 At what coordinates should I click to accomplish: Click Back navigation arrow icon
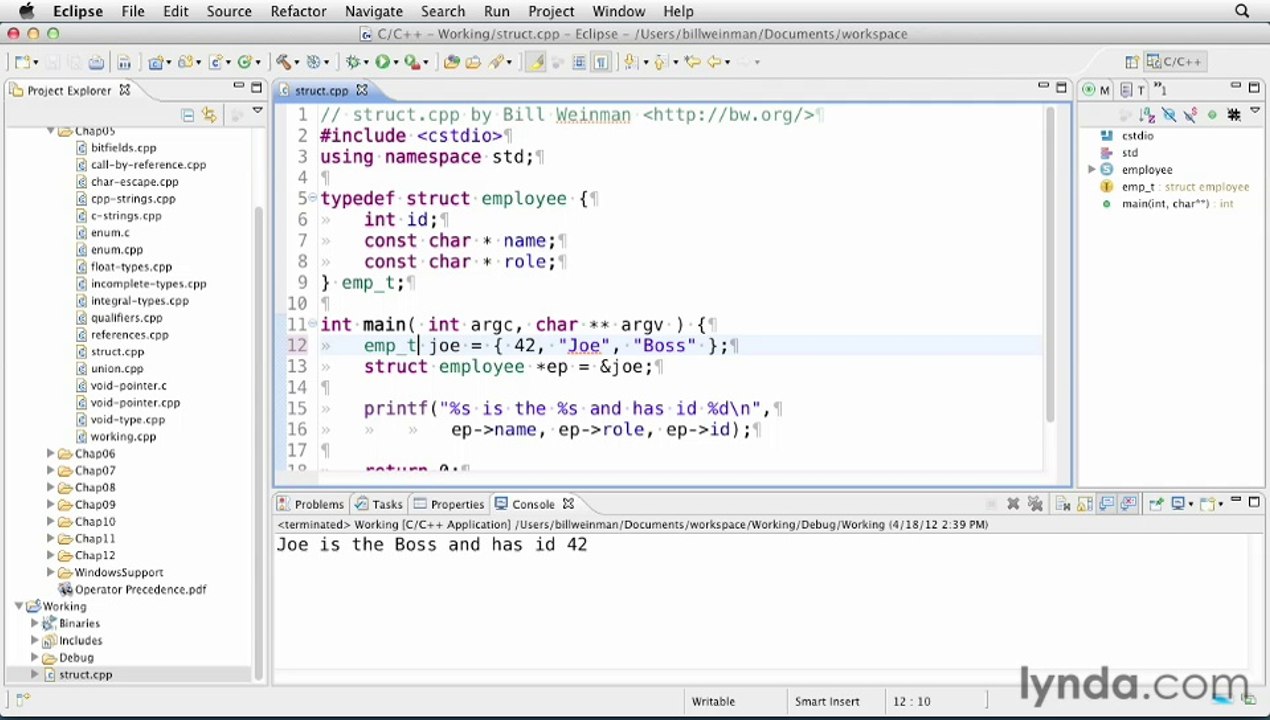(x=714, y=62)
